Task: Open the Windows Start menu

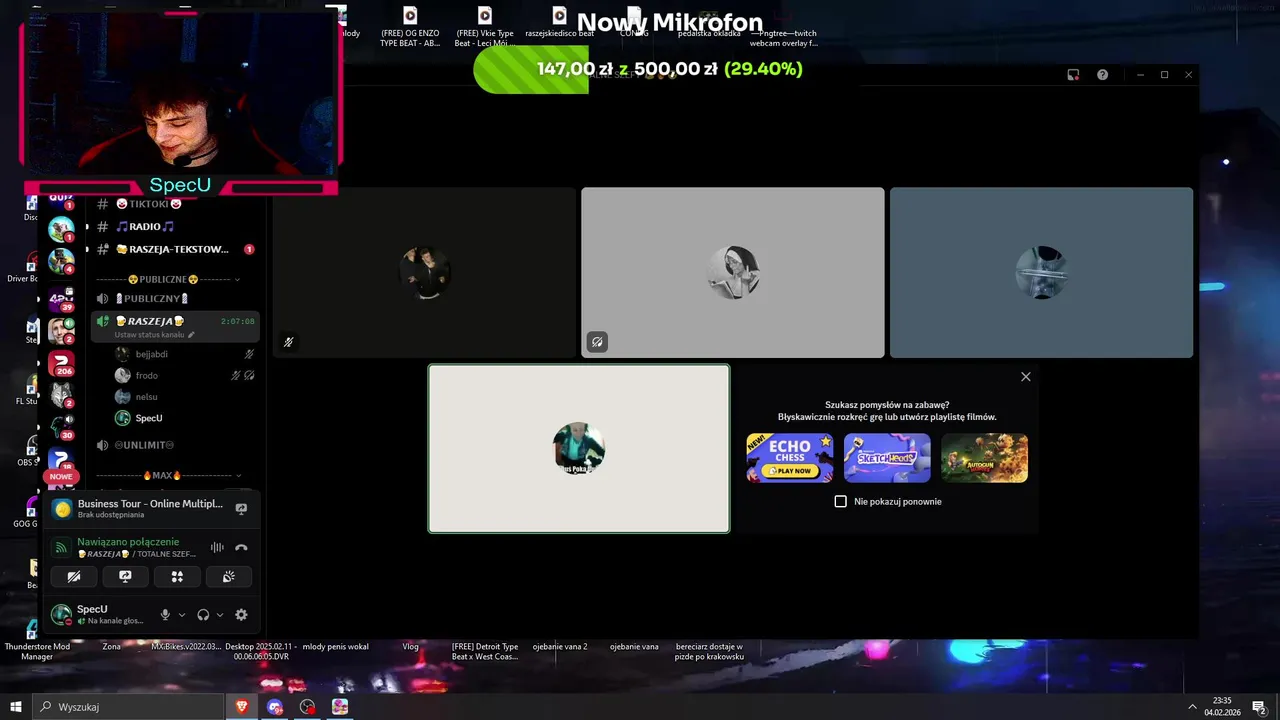Action: coord(16,707)
